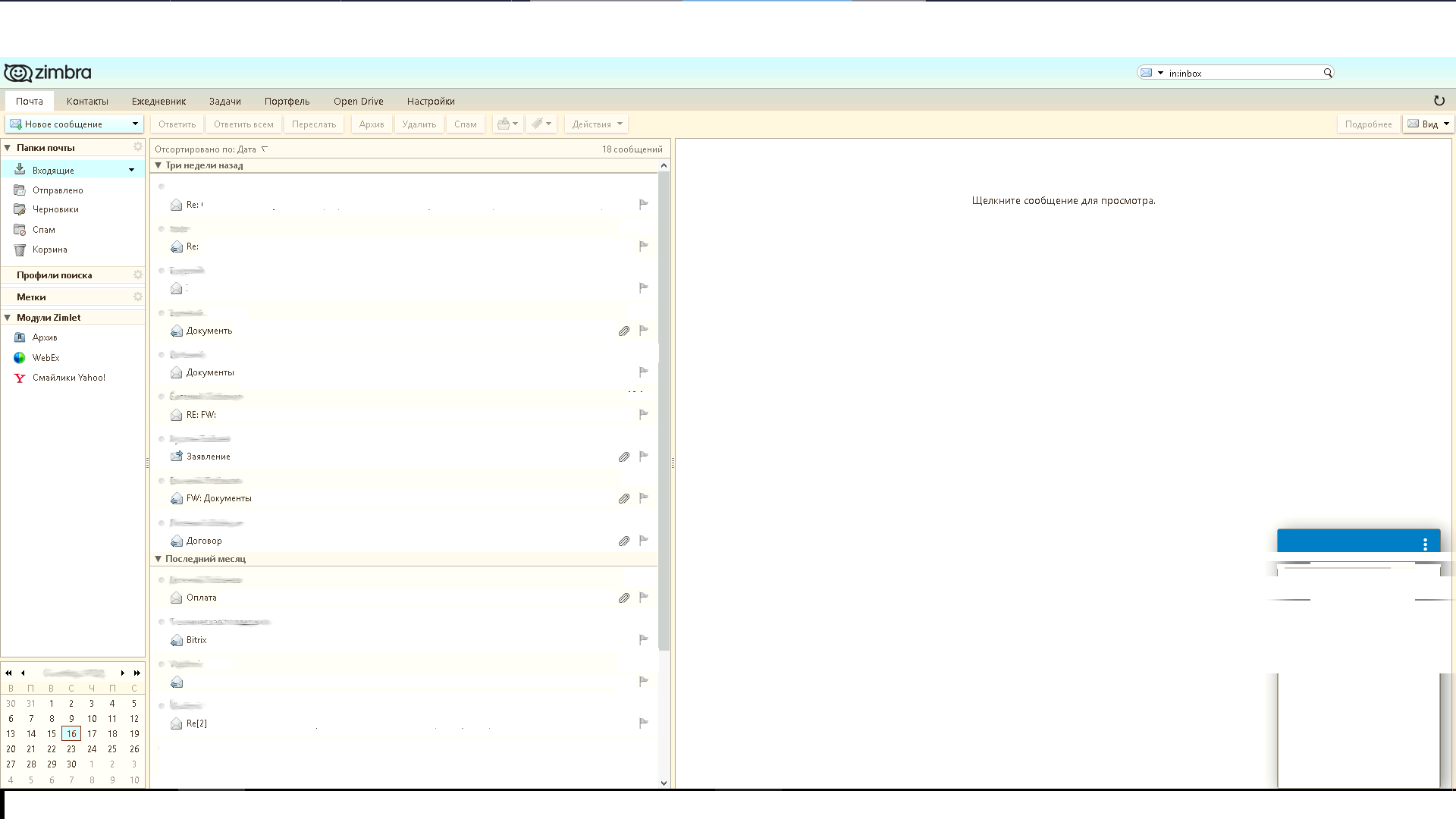Click the attachment paperclip on Заявление message
1456x819 pixels.
(623, 457)
